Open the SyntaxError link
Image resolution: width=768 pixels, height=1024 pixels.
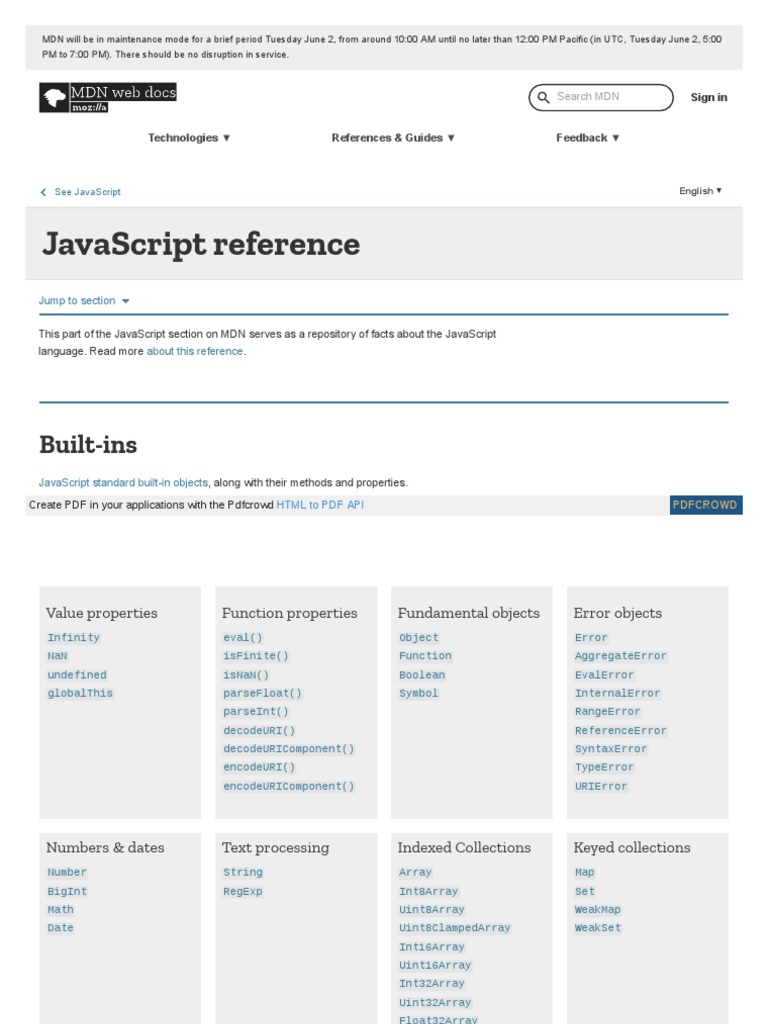611,748
